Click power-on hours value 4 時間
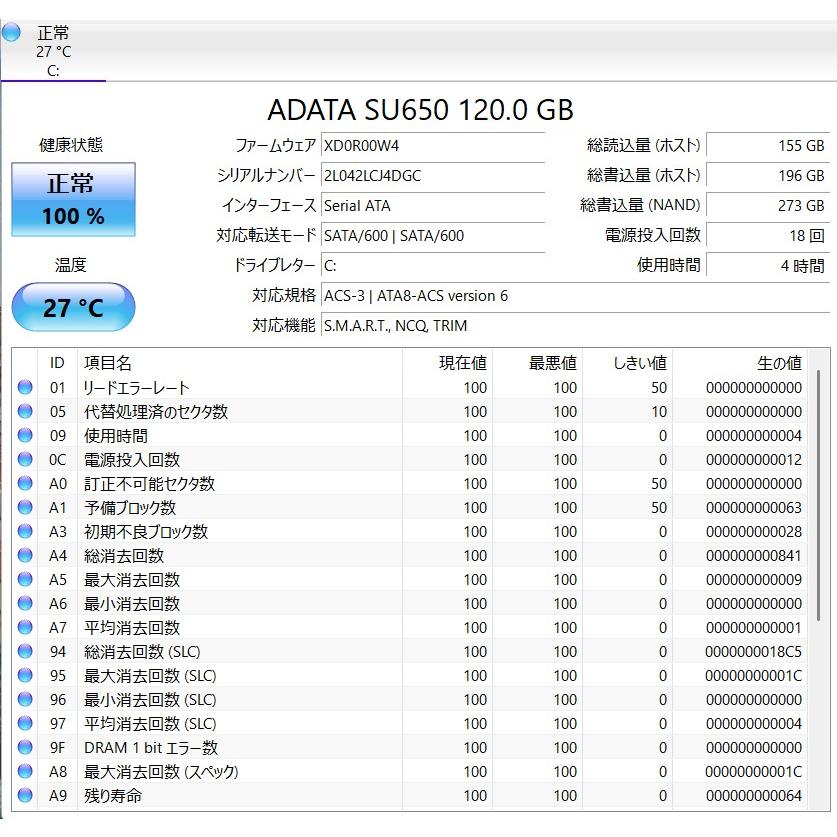Viewport: 837px width, 837px height. click(x=768, y=265)
